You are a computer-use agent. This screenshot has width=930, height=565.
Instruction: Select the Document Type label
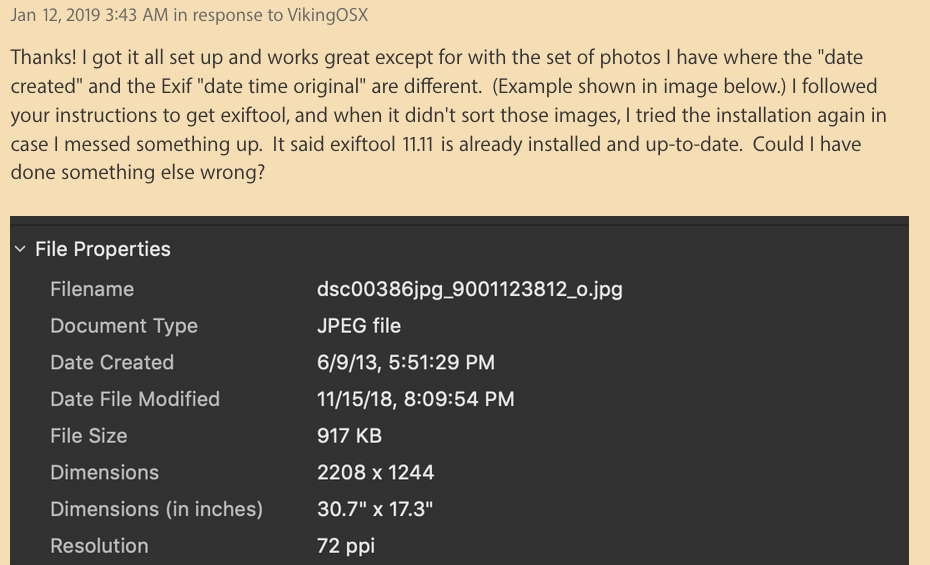coord(124,326)
